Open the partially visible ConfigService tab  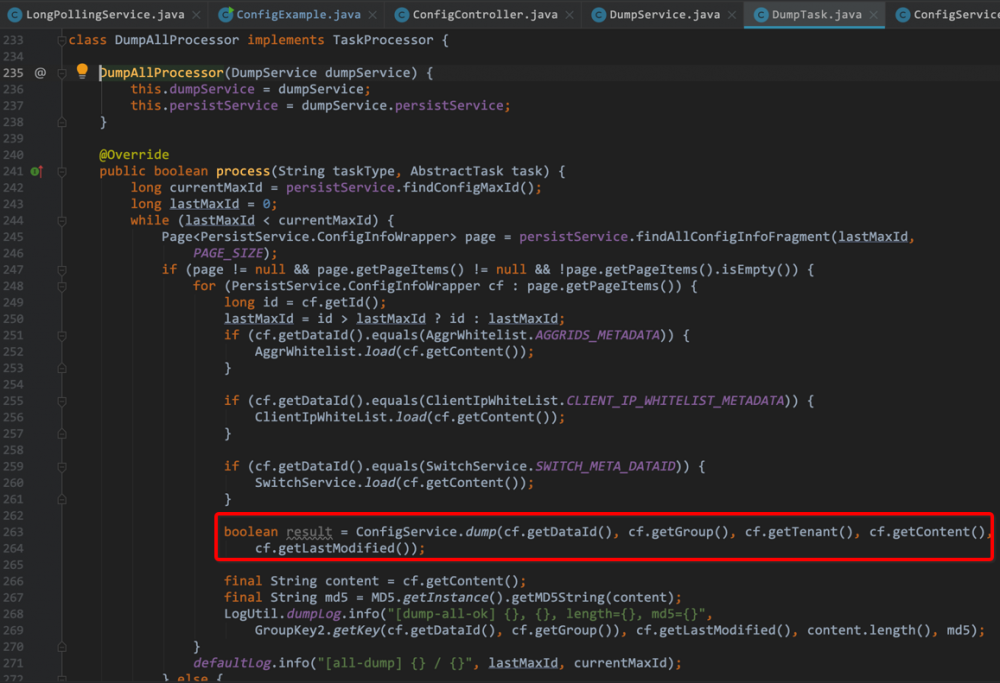pos(947,14)
